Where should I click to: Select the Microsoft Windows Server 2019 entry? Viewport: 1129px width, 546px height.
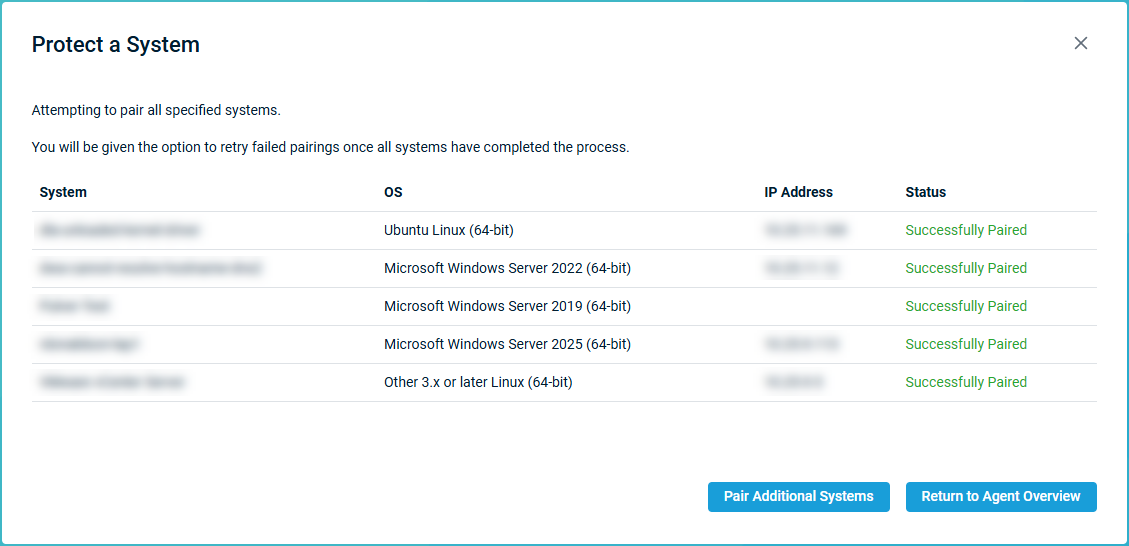pyautogui.click(x=507, y=306)
